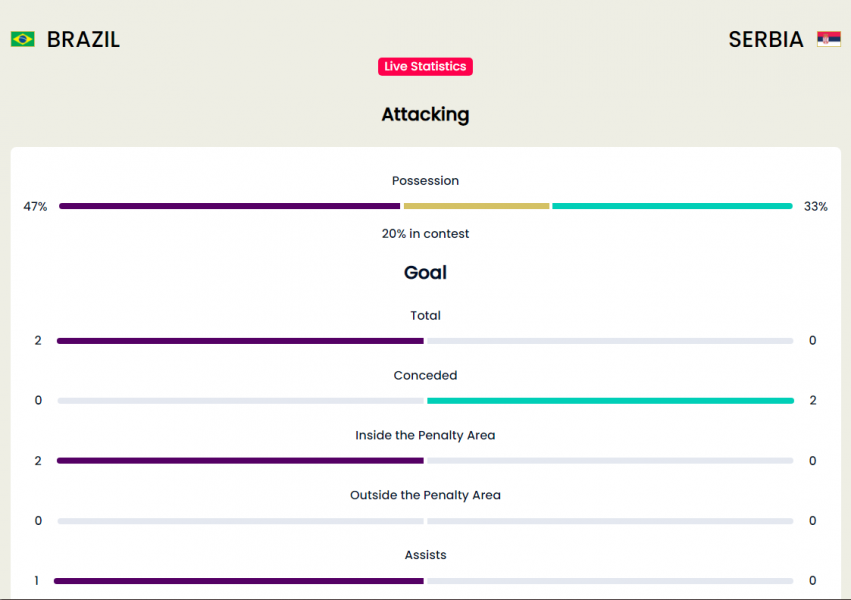Click the Brazil flag icon
The image size is (851, 600).
tap(22, 39)
